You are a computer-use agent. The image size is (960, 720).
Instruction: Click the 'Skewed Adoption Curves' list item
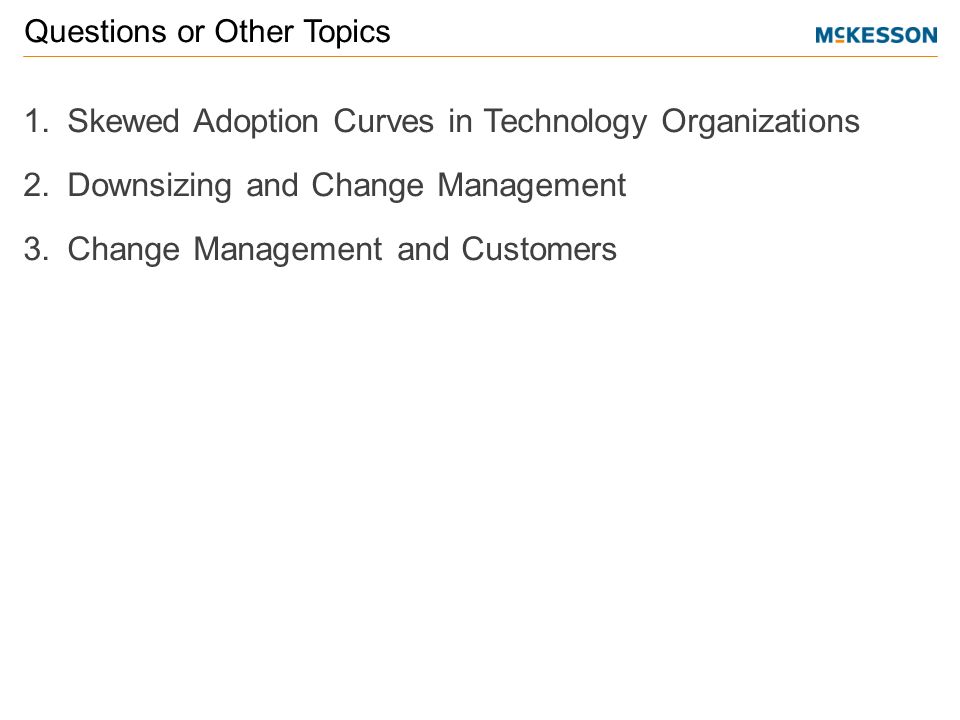click(x=463, y=121)
